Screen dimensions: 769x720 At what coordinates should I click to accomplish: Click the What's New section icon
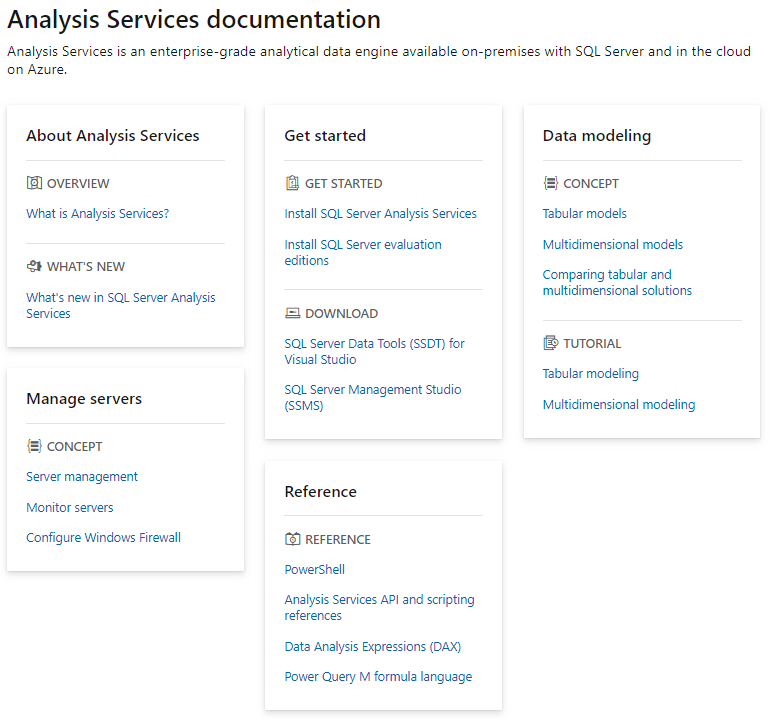(34, 266)
